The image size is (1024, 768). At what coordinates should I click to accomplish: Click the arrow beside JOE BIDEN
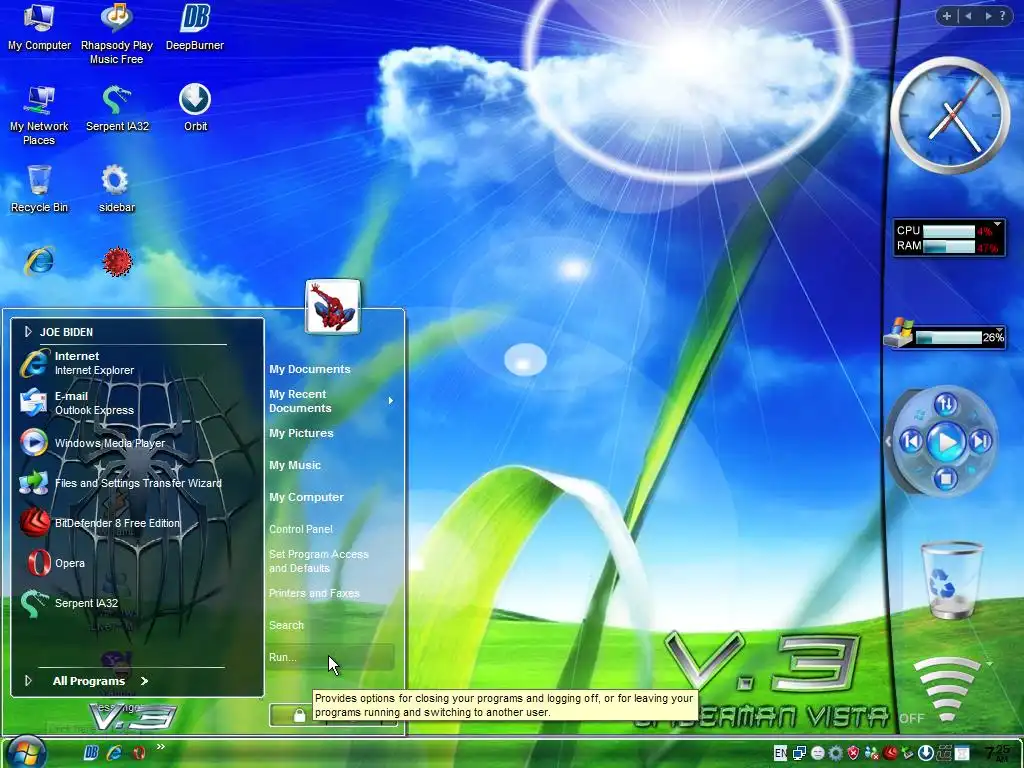tap(28, 332)
